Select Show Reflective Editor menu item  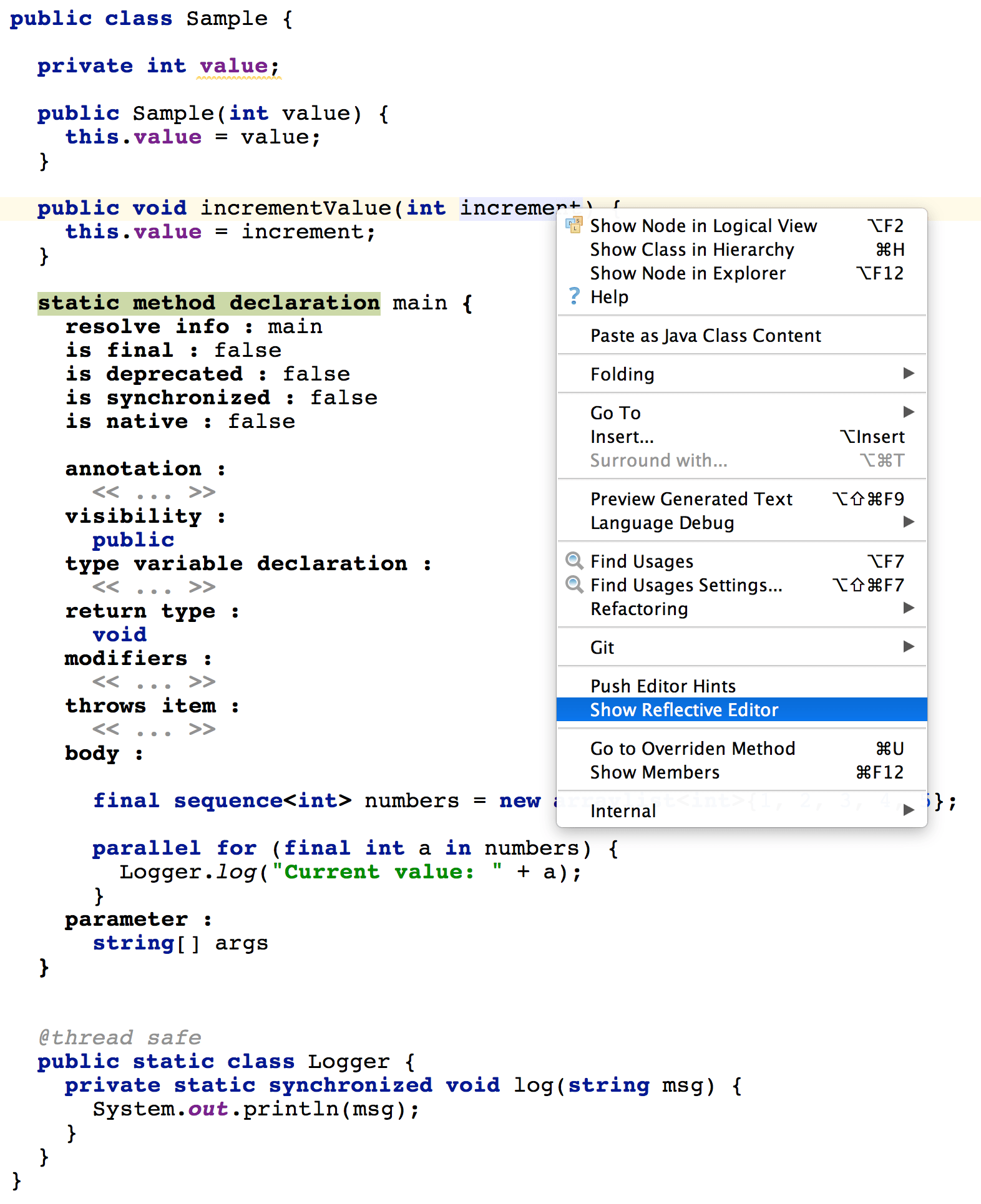coord(684,710)
